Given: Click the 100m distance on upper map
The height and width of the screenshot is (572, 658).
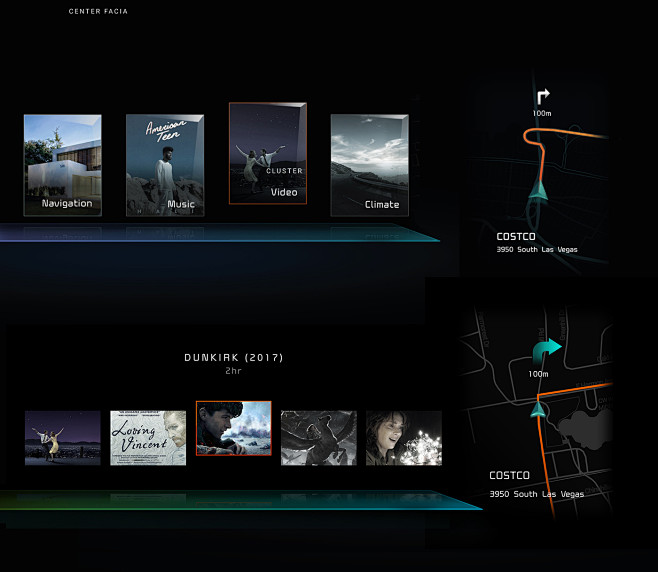Looking at the screenshot, I should pyautogui.click(x=542, y=113).
